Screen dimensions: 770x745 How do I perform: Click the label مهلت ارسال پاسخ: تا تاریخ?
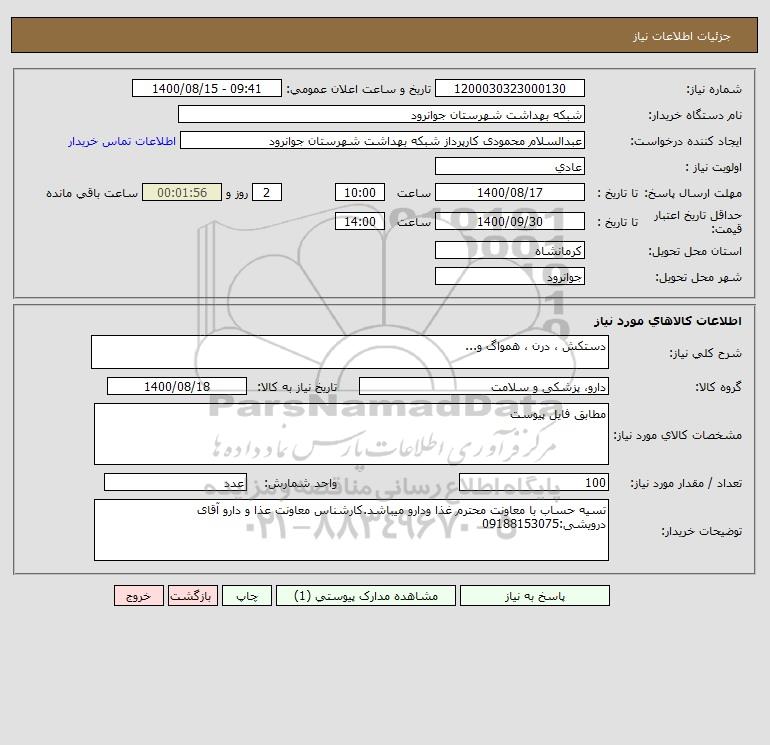(x=670, y=193)
